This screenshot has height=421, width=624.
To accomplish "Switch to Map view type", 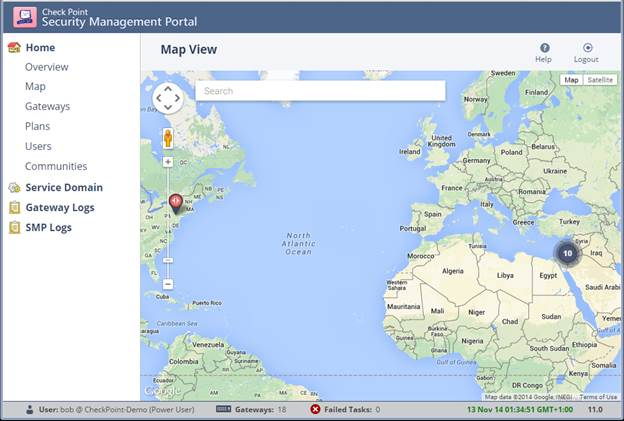I will point(571,80).
